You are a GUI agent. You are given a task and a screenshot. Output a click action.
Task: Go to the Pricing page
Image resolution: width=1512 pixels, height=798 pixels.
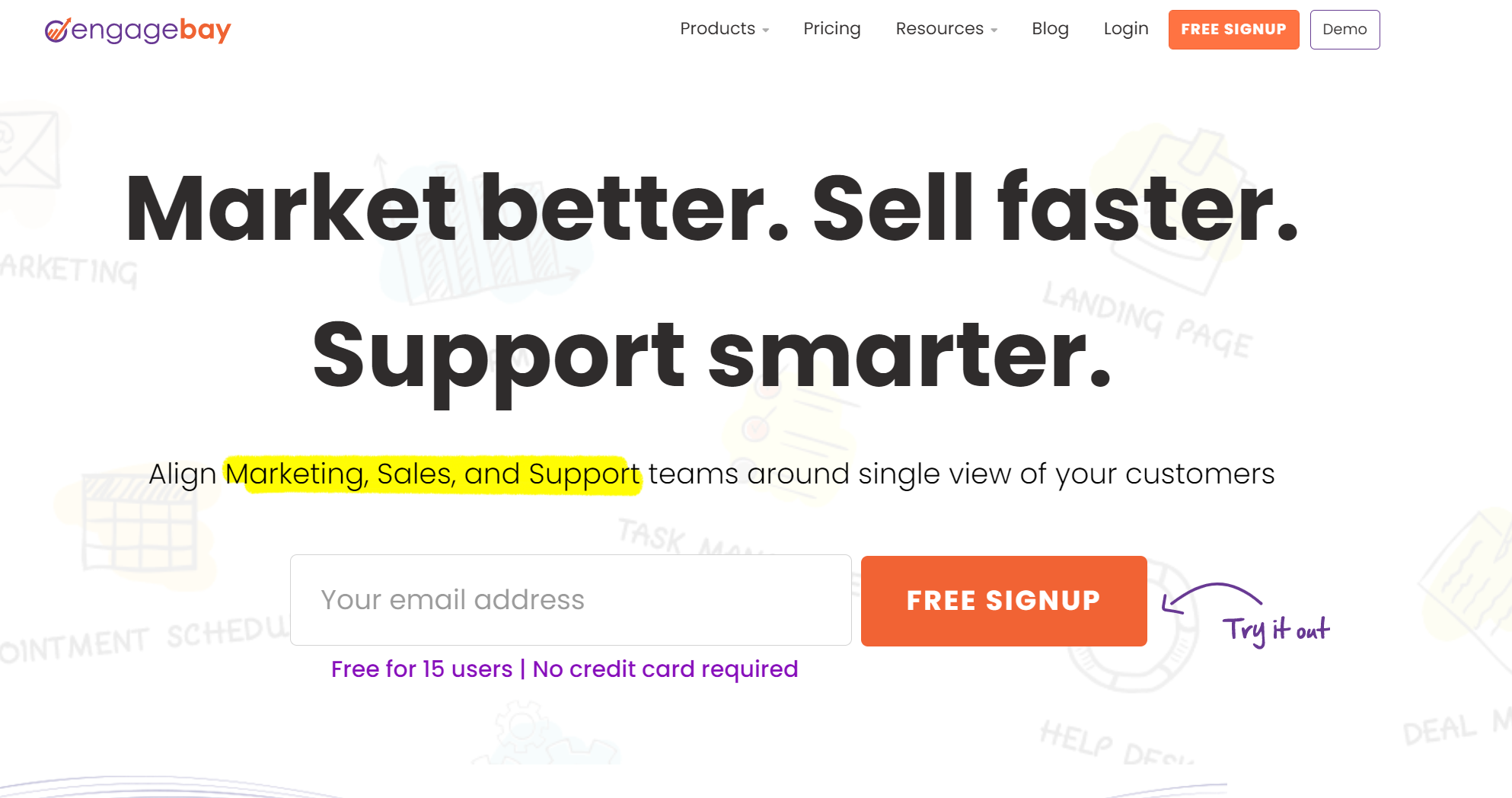tap(831, 29)
